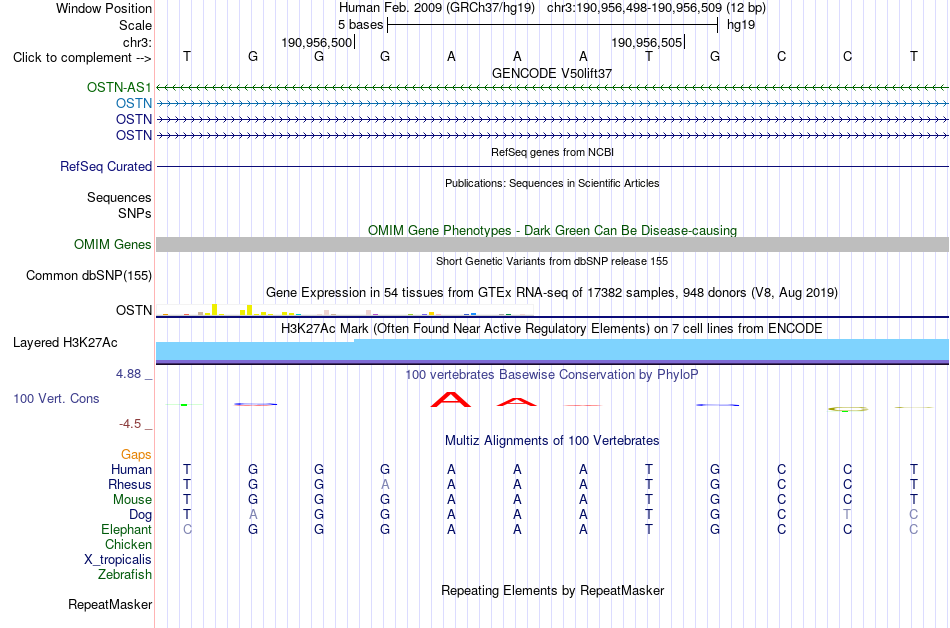This screenshot has width=950, height=628.
Task: Click 'Human Feb. 2009 (GRCh37/hg19)' header text
Action: pos(437,8)
